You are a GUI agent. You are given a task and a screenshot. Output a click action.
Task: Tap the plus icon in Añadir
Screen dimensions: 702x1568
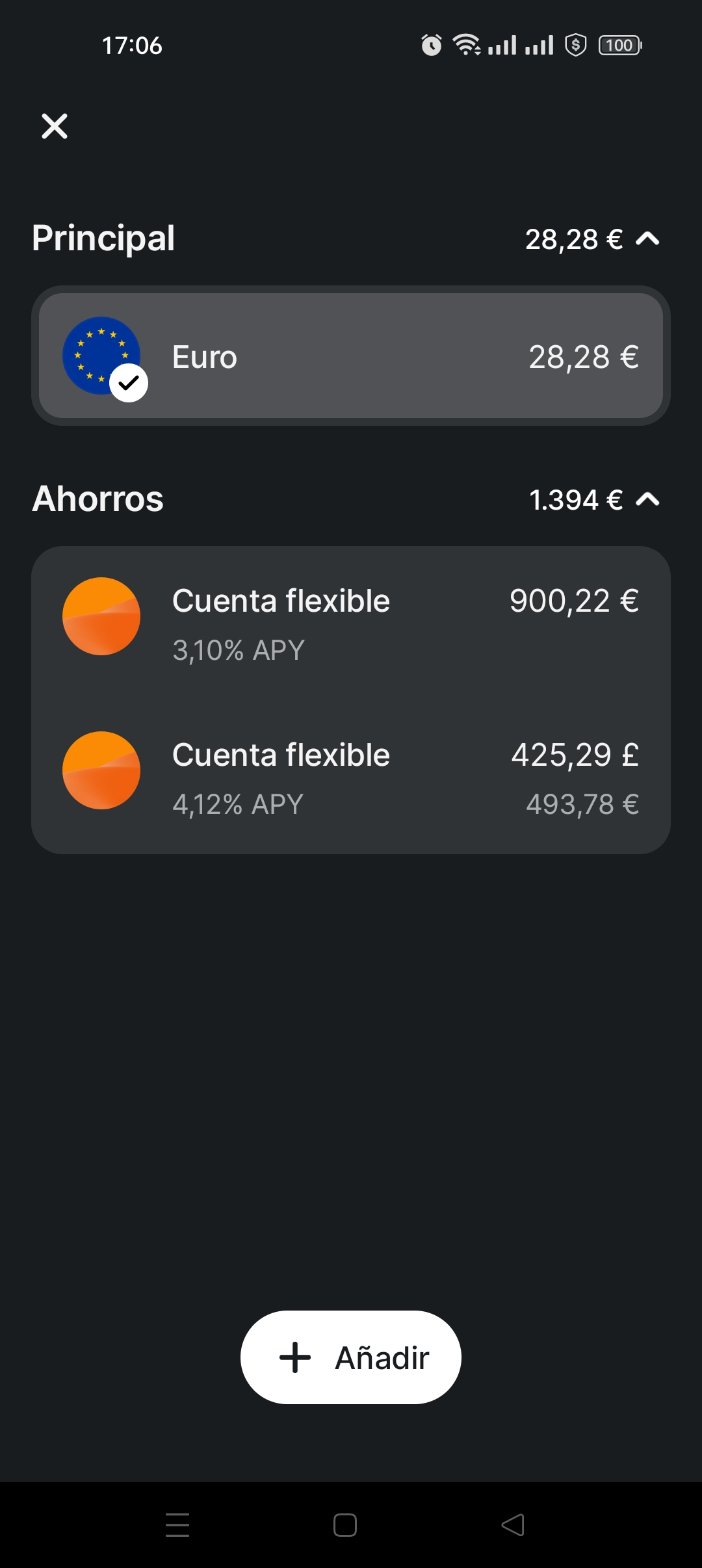295,1357
